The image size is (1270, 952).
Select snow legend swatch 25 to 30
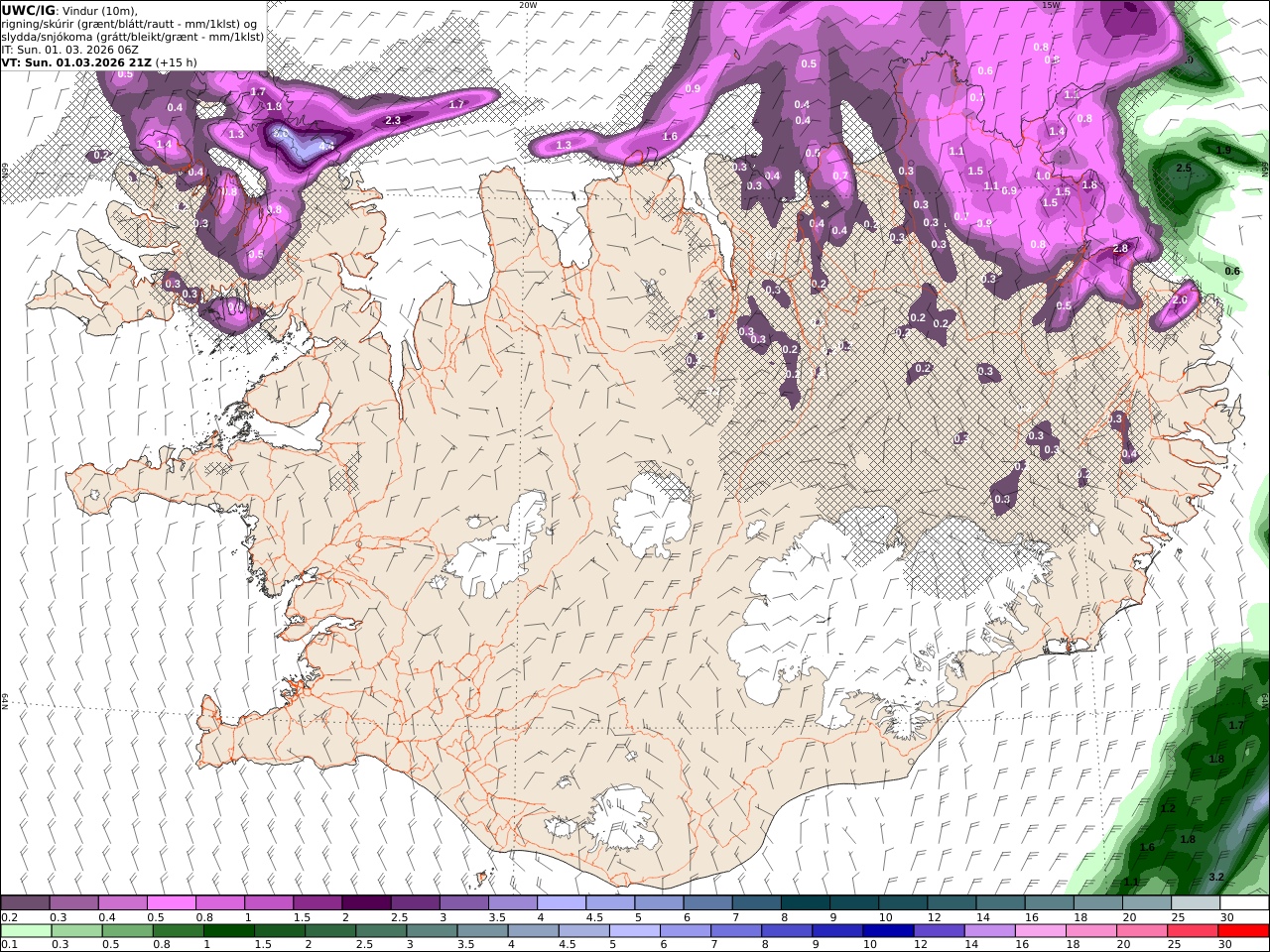(x=1195, y=903)
